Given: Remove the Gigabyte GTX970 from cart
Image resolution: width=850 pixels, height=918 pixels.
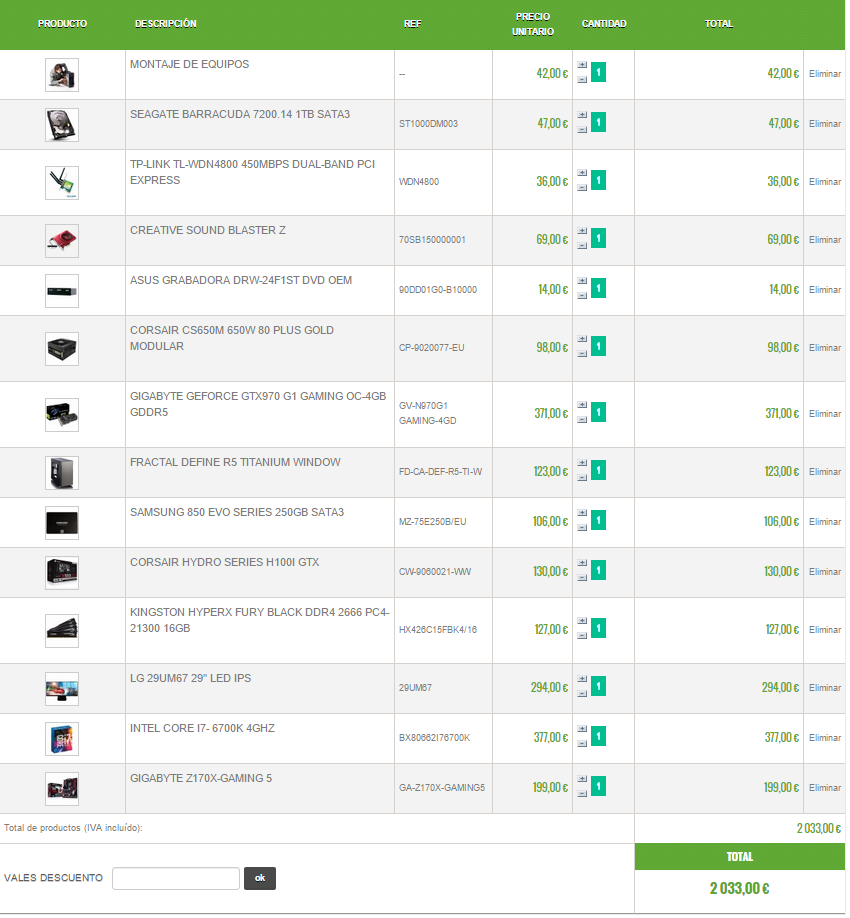Looking at the screenshot, I should [825, 414].
